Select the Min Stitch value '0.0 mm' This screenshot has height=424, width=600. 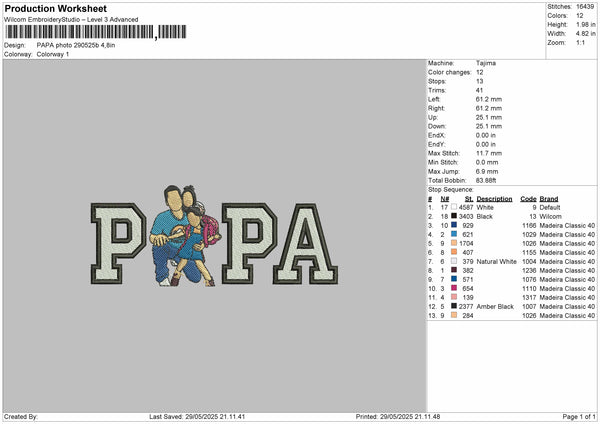[487, 162]
